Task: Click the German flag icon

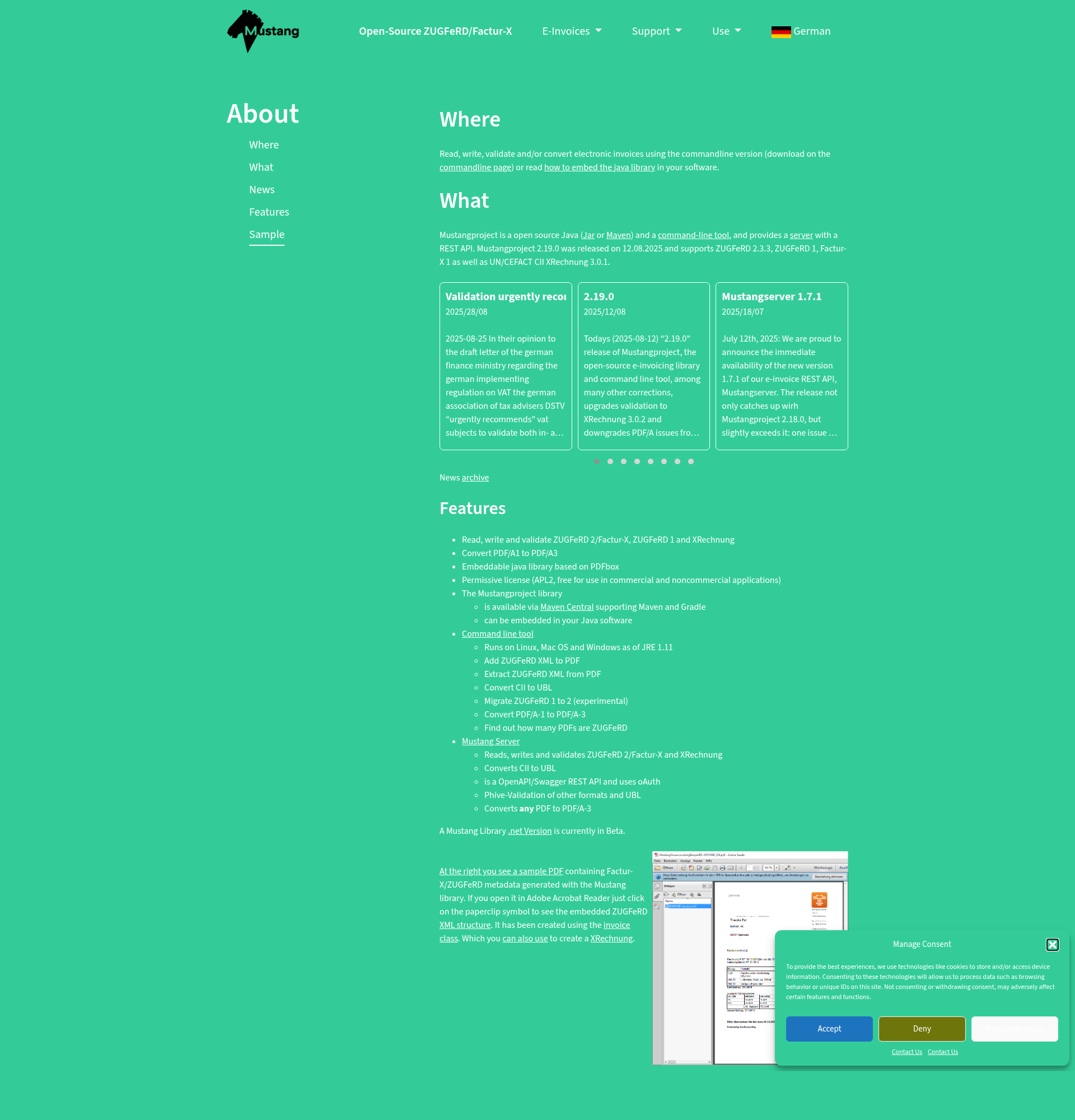Action: pyautogui.click(x=781, y=31)
